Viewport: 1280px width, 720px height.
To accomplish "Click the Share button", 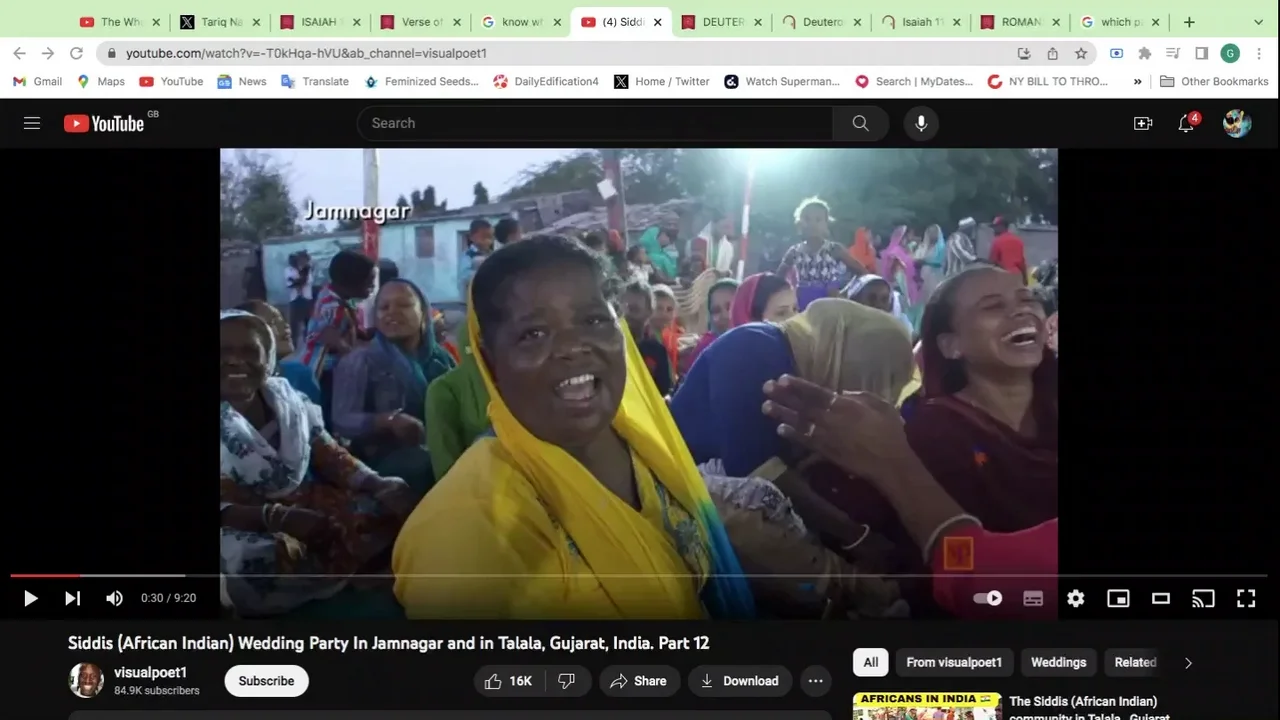I will click(x=638, y=681).
